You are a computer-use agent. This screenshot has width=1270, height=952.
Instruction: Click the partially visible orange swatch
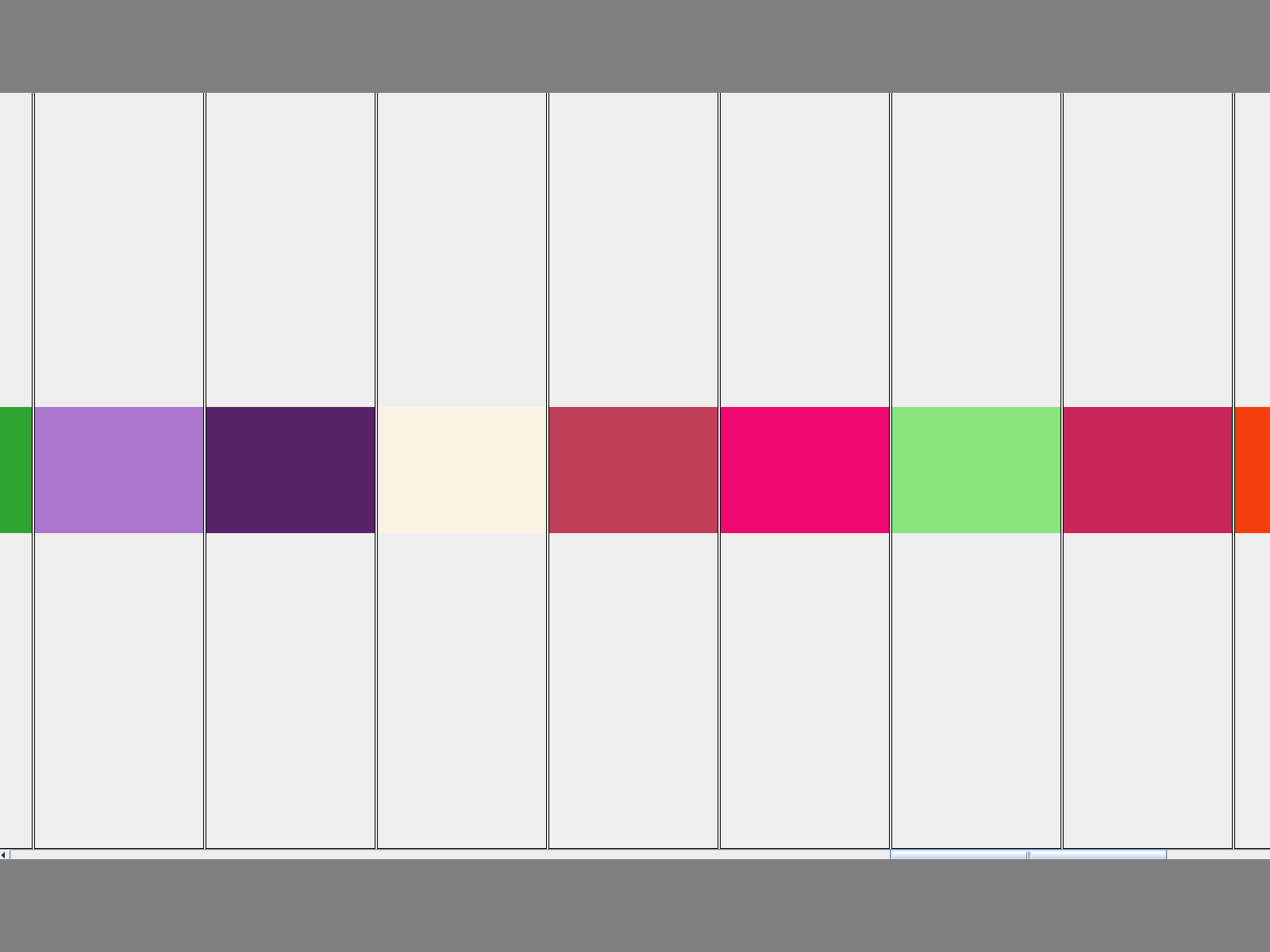click(x=1253, y=470)
